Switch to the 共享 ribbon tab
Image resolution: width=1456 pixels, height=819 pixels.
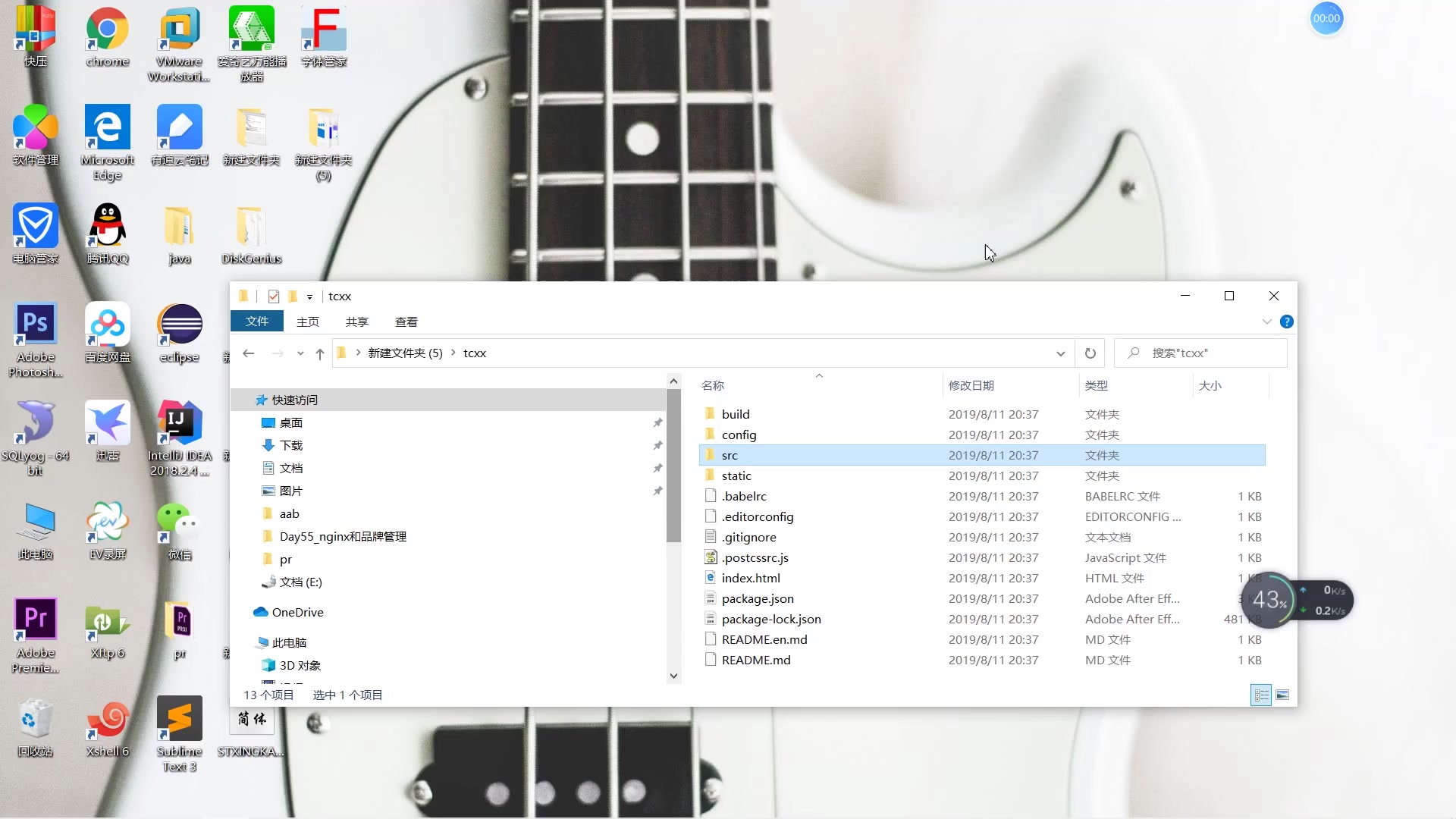[356, 322]
